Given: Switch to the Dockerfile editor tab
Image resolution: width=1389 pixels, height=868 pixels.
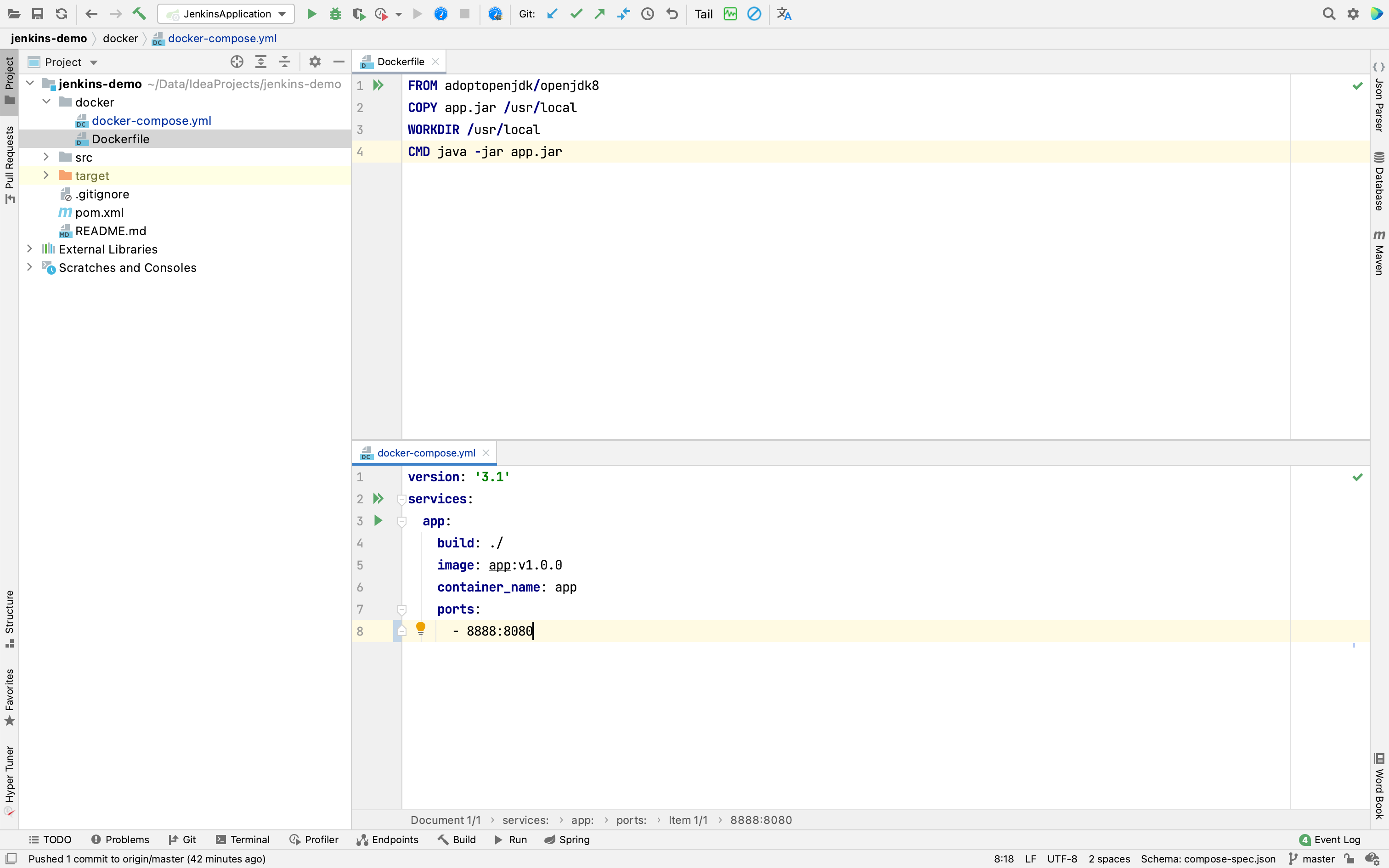Looking at the screenshot, I should [400, 62].
